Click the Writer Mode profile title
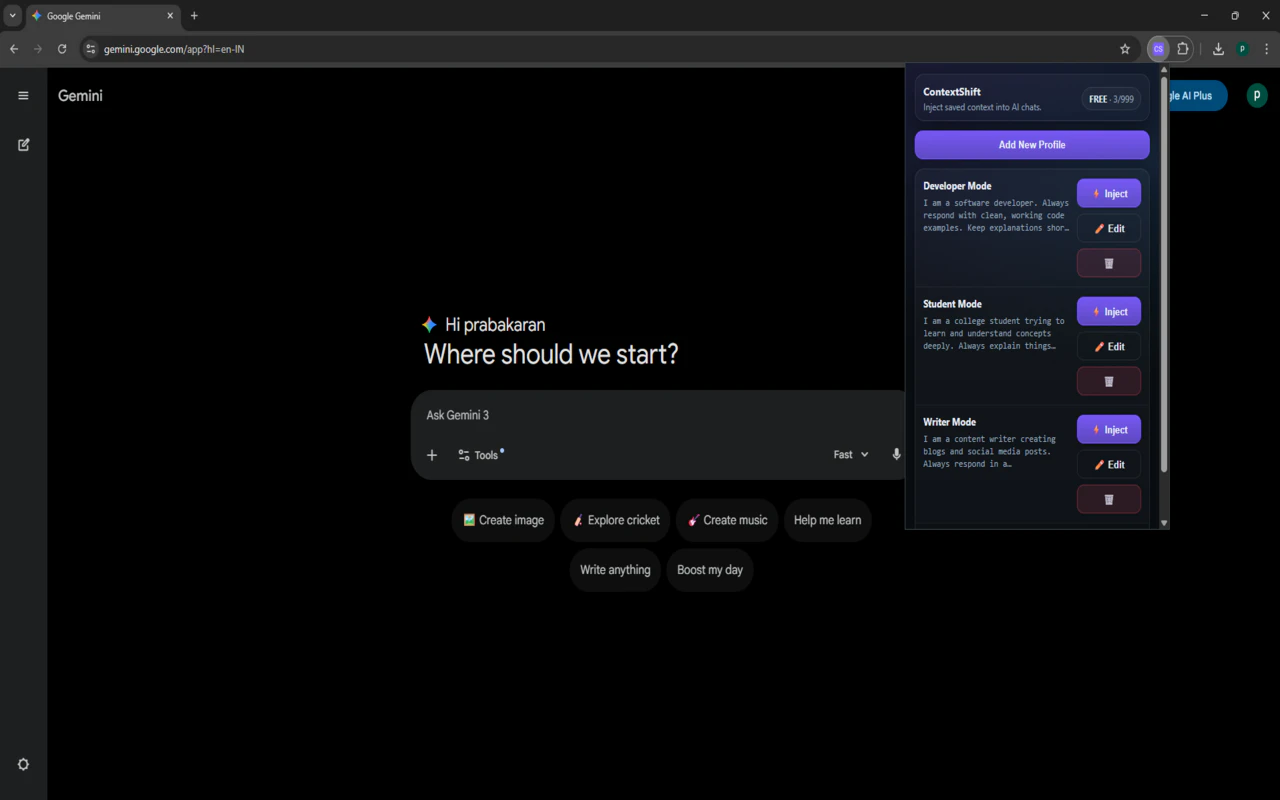This screenshot has width=1280, height=800. point(949,422)
